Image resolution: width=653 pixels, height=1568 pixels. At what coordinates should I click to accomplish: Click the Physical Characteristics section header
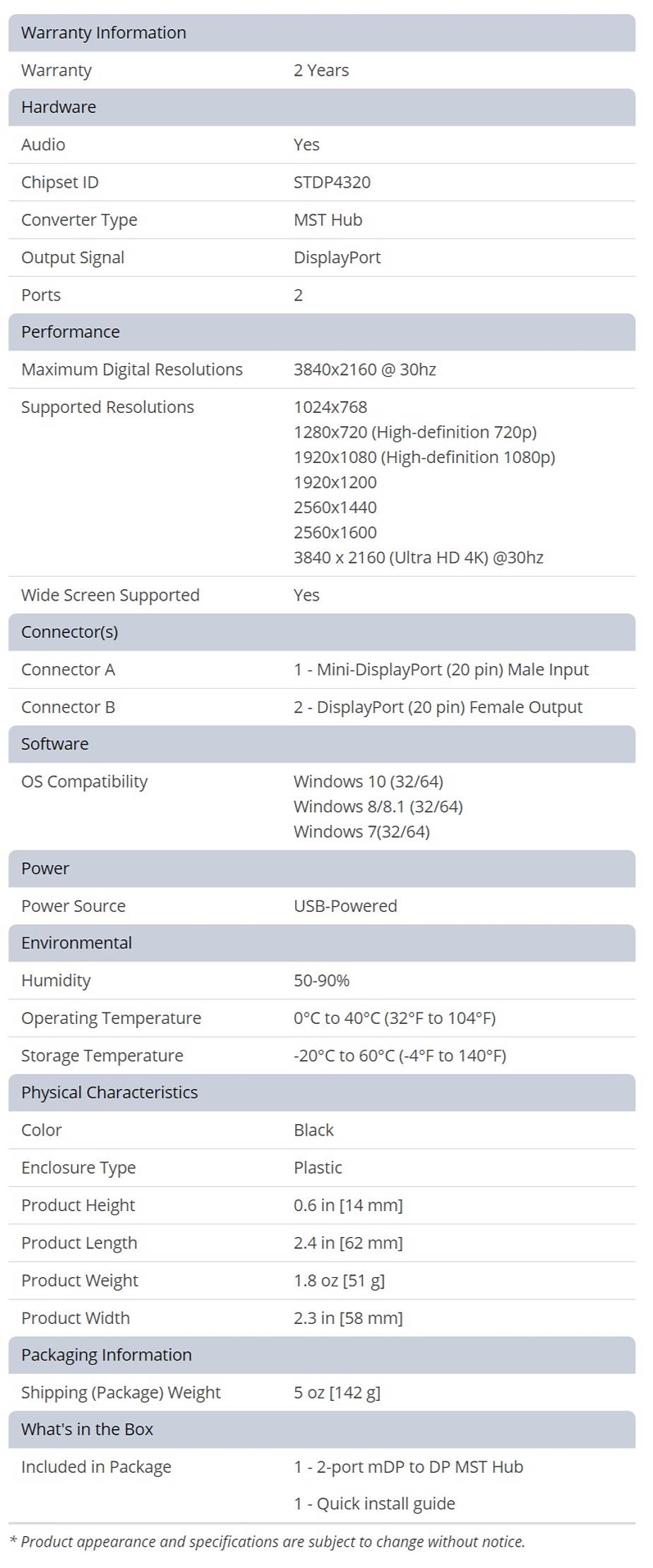(109, 1092)
